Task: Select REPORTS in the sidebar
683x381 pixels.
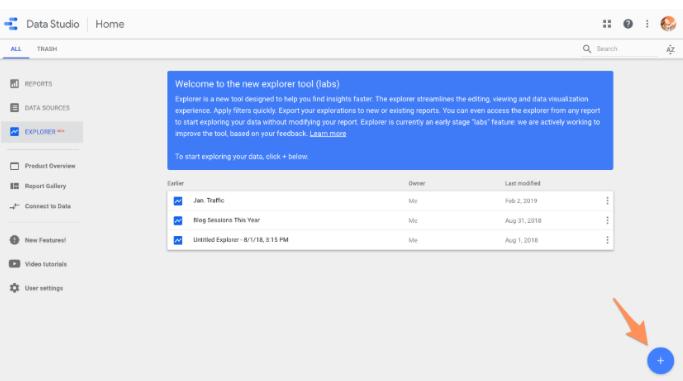Action: 38,84
